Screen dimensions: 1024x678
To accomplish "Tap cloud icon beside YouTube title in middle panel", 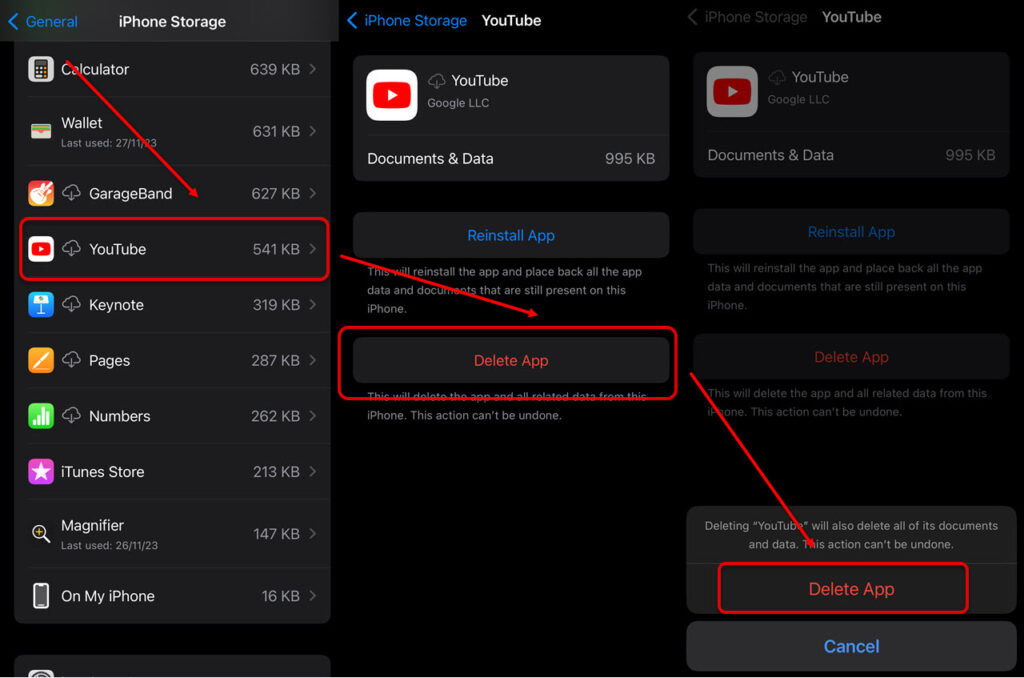I will click(436, 81).
